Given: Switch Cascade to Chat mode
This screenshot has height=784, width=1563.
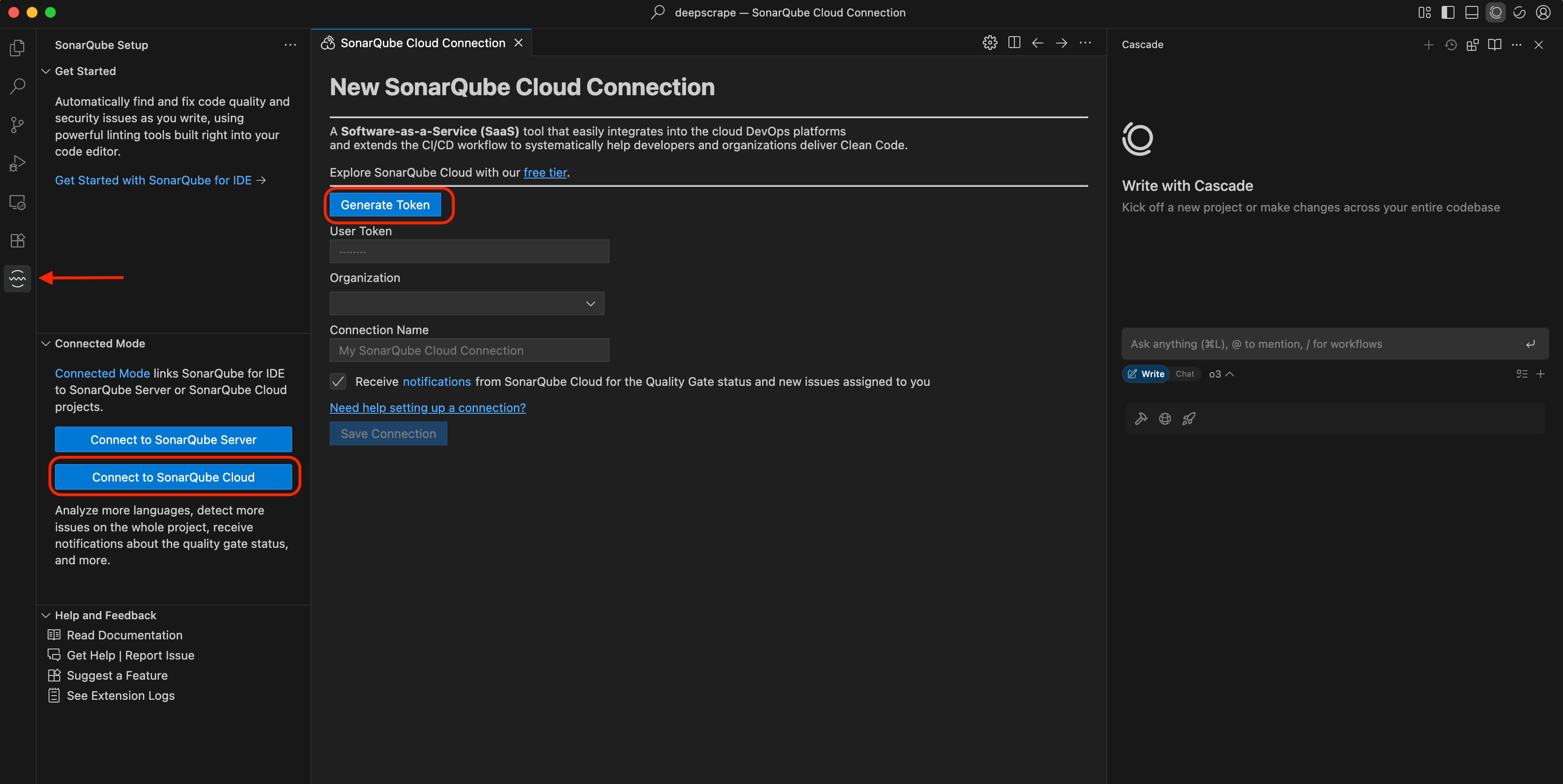Looking at the screenshot, I should pyautogui.click(x=1184, y=374).
